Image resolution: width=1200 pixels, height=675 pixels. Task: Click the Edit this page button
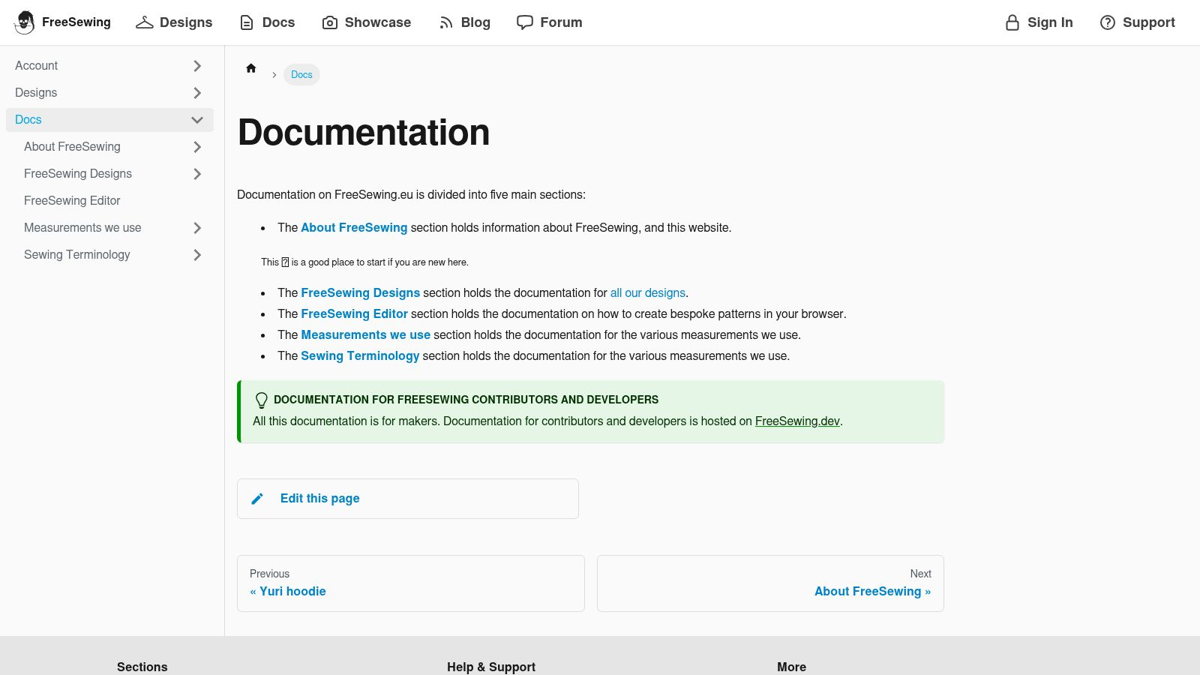(408, 498)
